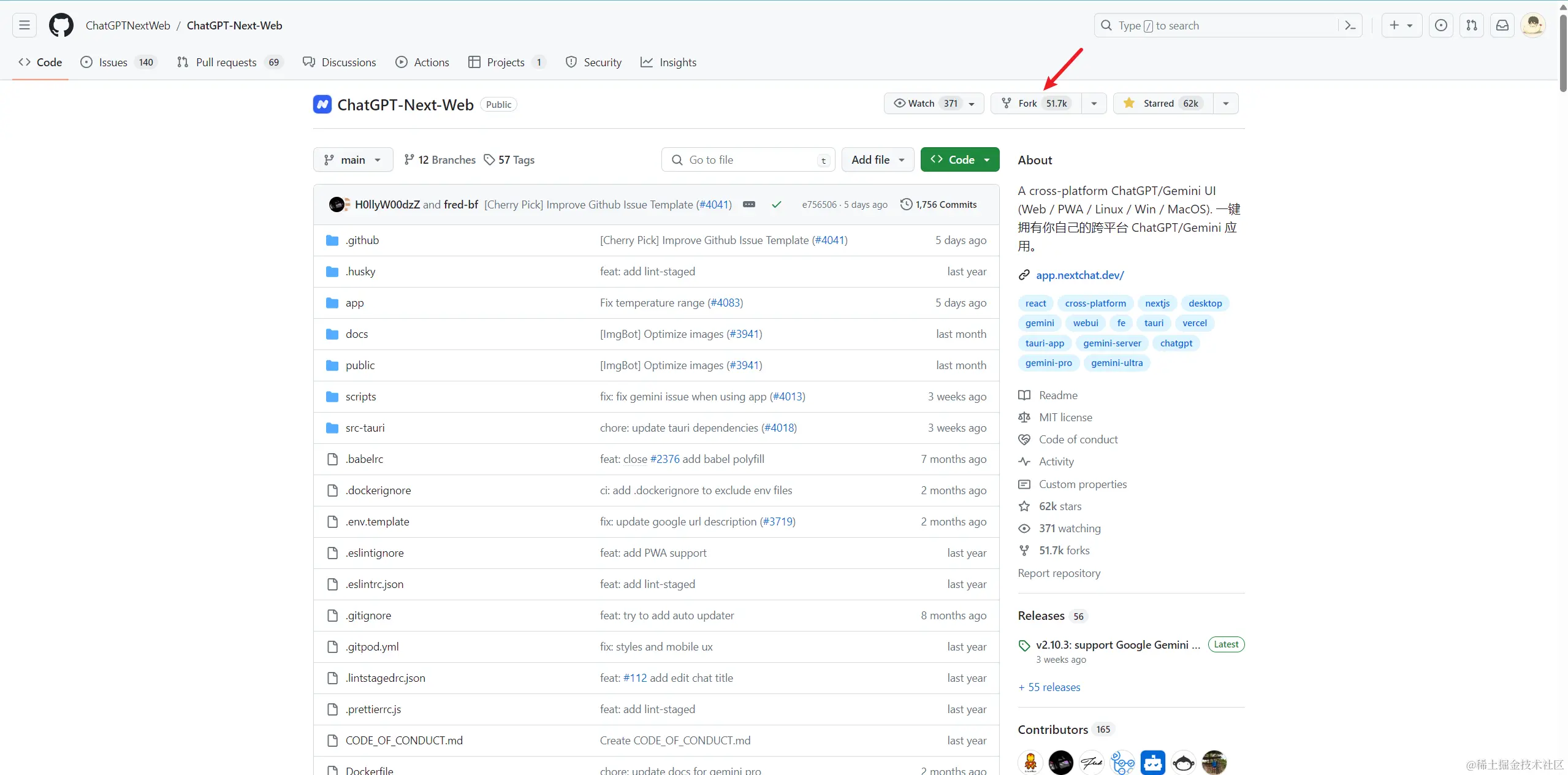Show all 55 releases
The image size is (1568, 775).
pos(1048,687)
